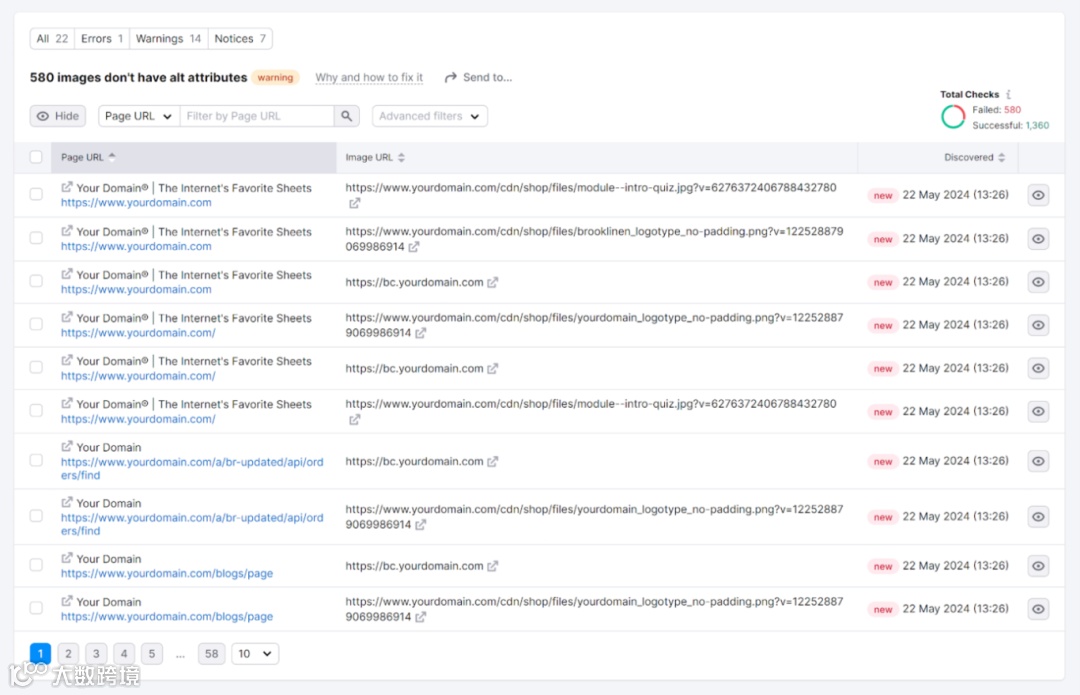The width and height of the screenshot is (1080, 695).
Task: Check the box for blogs/page logotype row
Action: point(36,608)
